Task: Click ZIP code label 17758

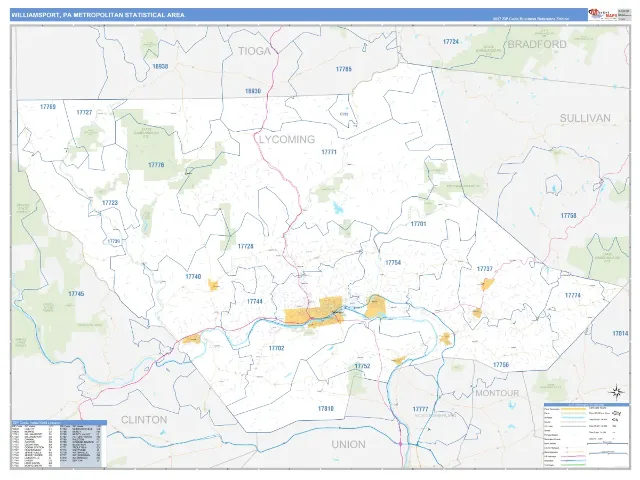Action: pos(568,216)
